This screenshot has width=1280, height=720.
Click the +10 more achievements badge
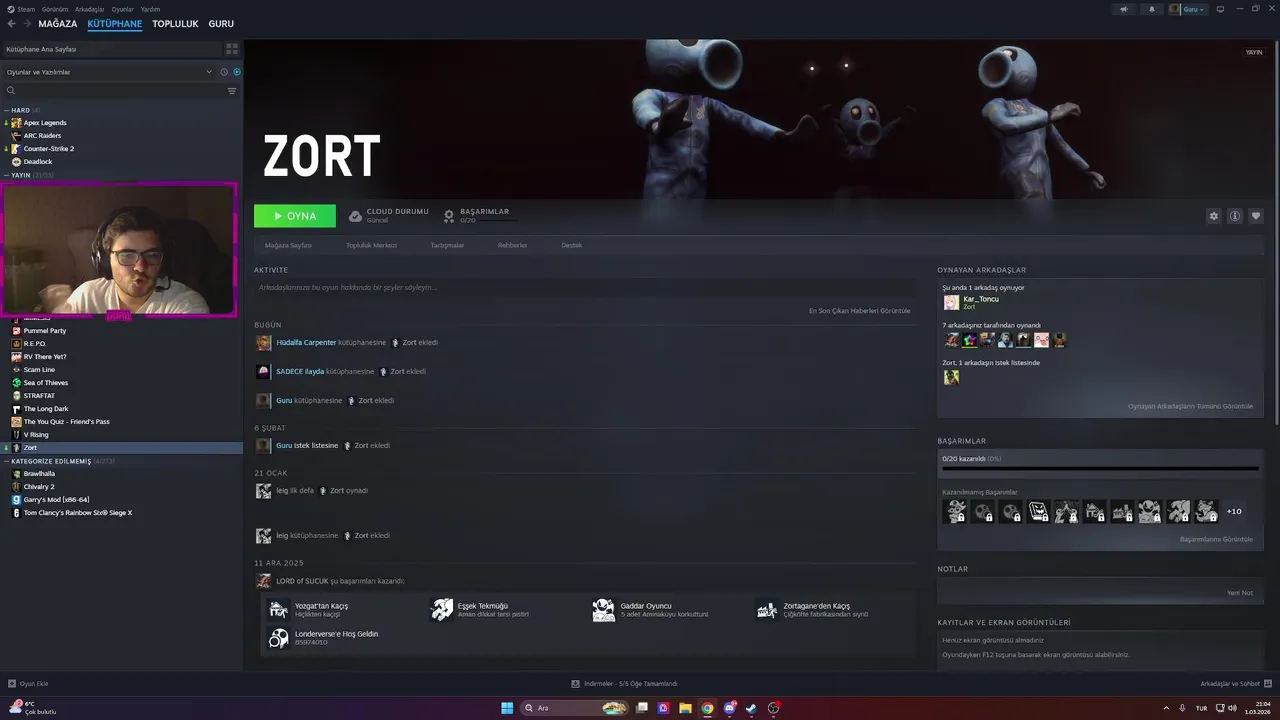coord(1234,512)
